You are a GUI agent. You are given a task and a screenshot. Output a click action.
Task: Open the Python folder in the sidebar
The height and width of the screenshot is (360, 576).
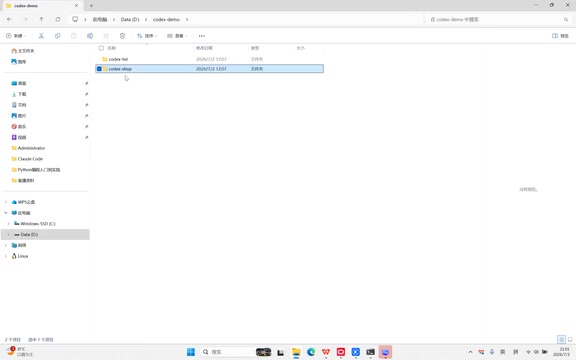tap(36, 169)
